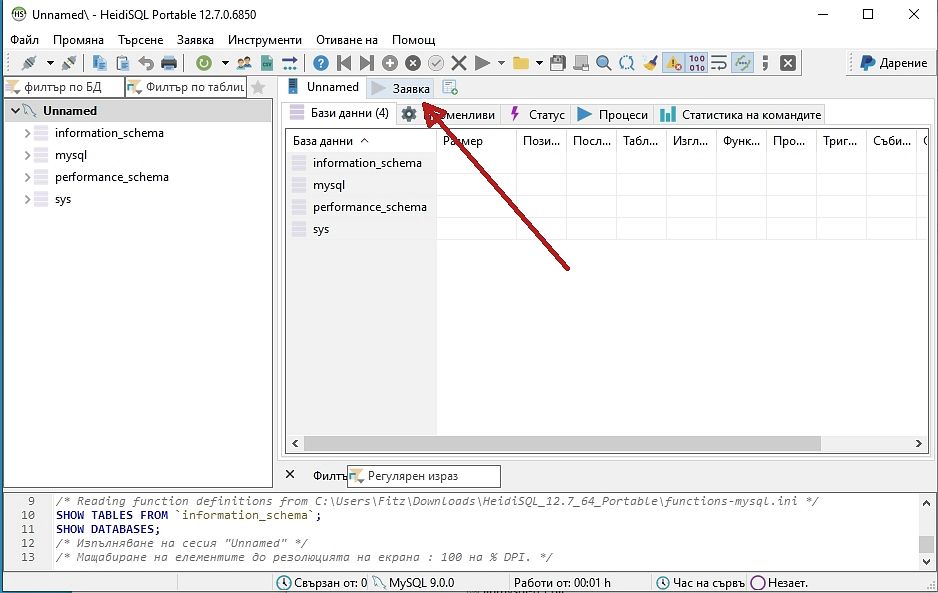This screenshot has width=938, height=593.
Task: Click the Undo arrow icon
Action: coord(146,63)
